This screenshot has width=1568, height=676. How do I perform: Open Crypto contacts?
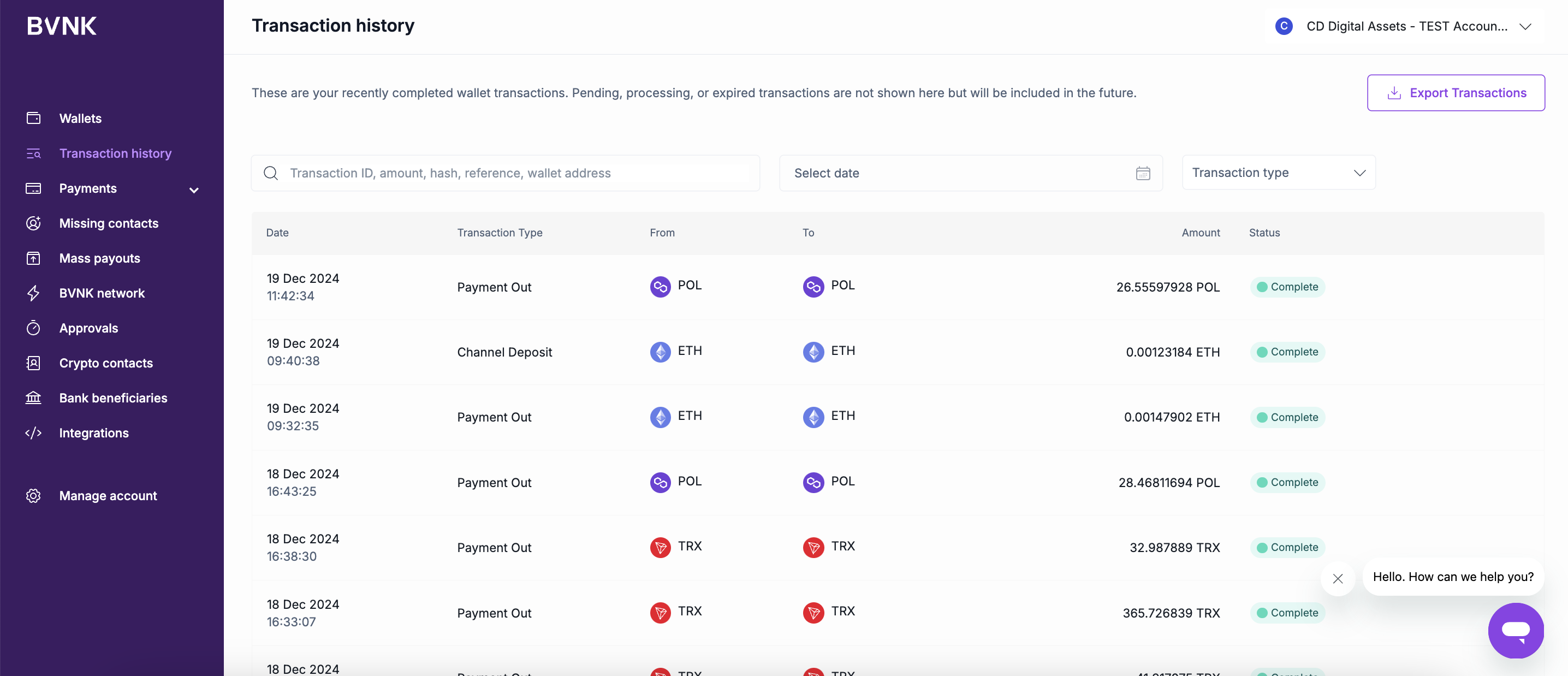point(105,363)
